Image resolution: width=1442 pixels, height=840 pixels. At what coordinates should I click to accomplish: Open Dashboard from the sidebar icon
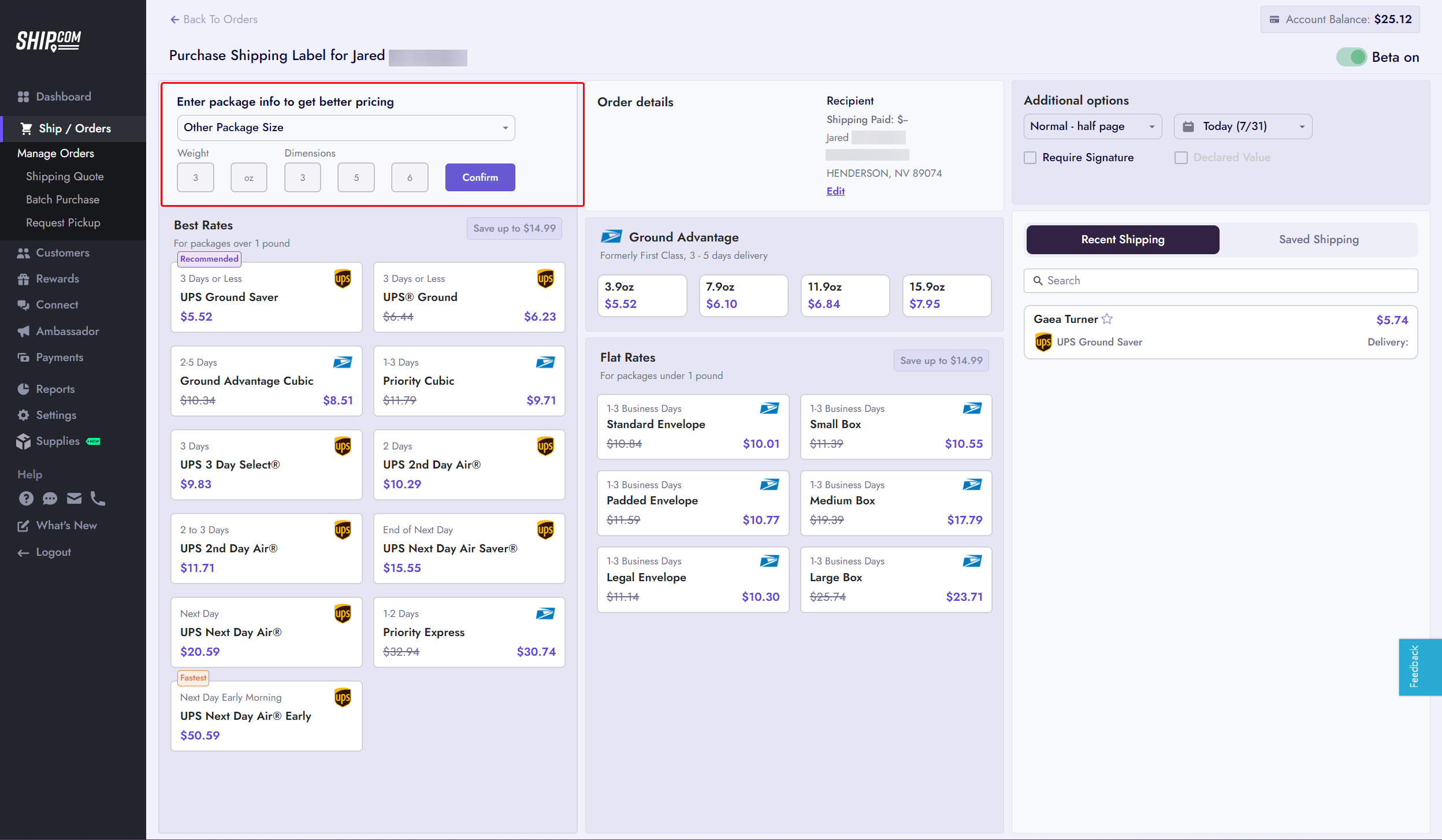[x=23, y=96]
